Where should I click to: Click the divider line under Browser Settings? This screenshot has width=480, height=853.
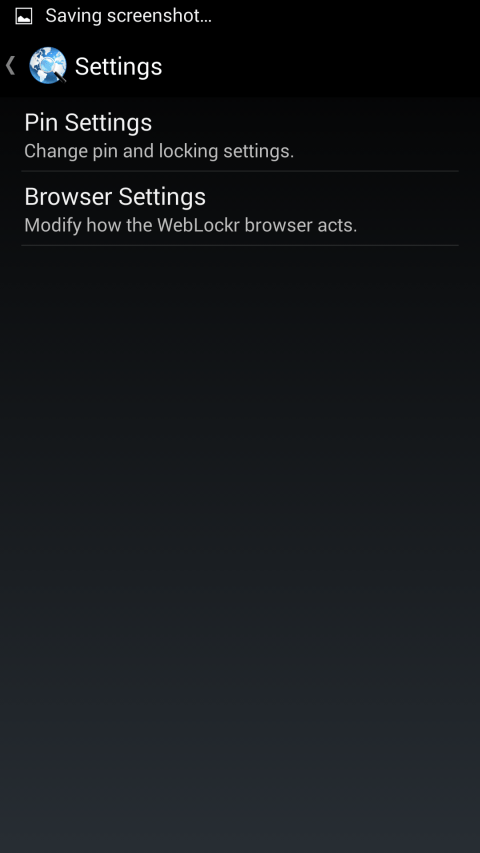(240, 245)
